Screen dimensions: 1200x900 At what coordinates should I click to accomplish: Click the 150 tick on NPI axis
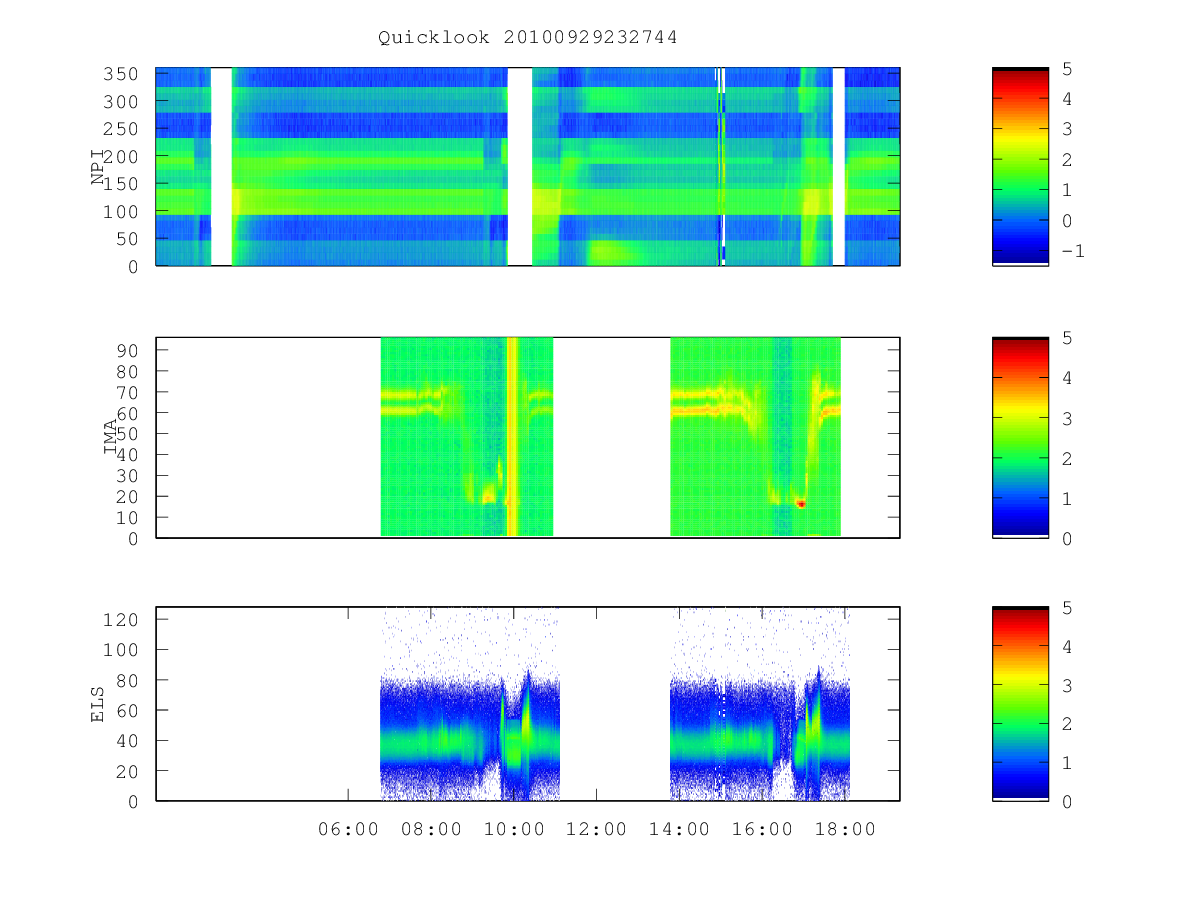click(x=122, y=184)
